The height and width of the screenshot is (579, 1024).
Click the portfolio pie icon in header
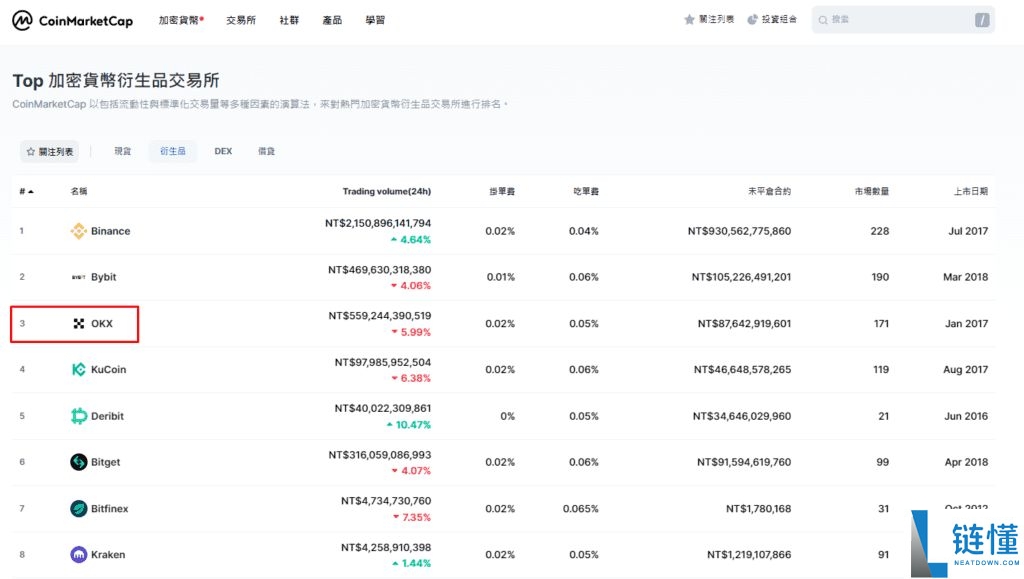pos(752,20)
